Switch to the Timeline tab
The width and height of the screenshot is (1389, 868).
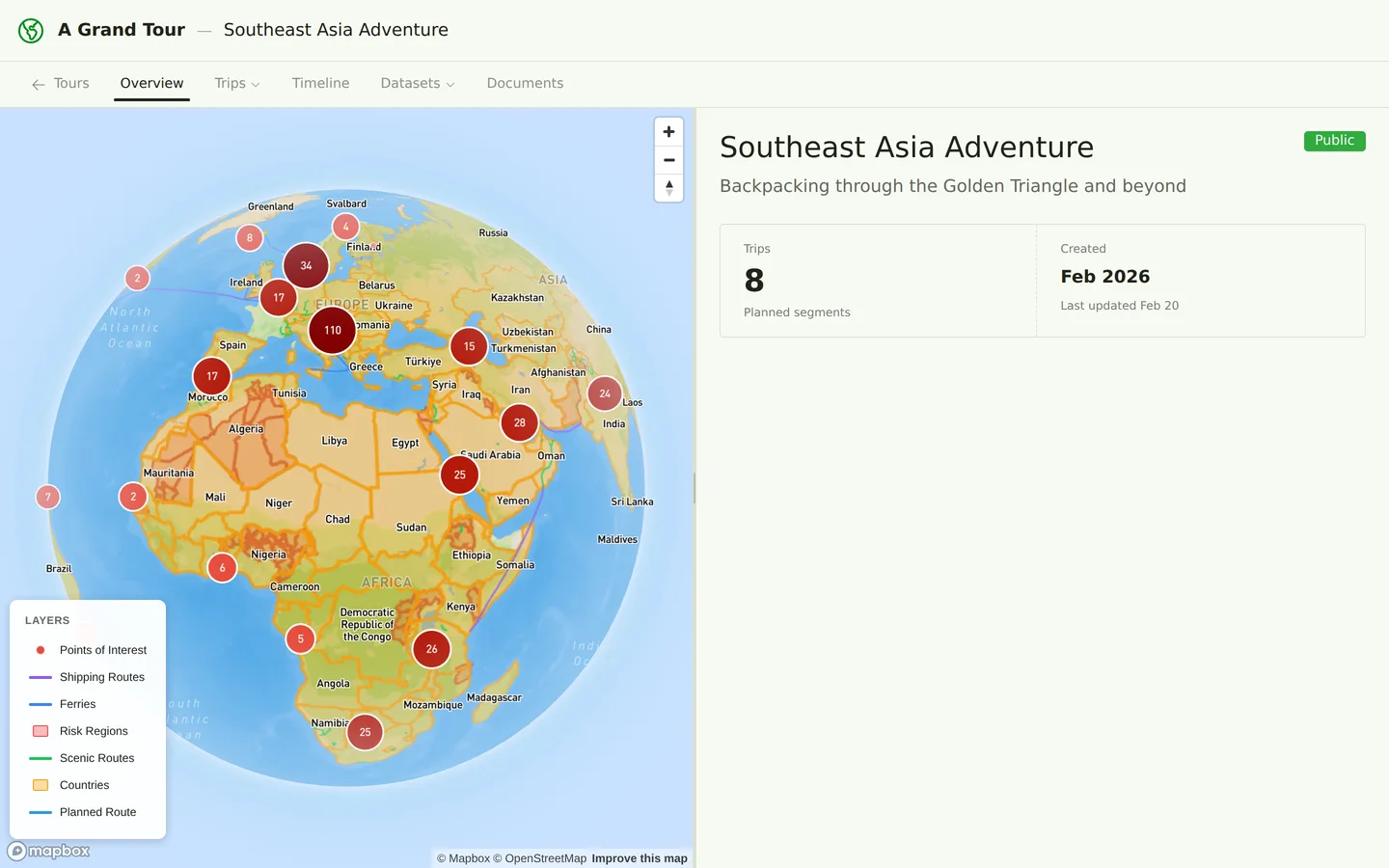click(x=320, y=84)
